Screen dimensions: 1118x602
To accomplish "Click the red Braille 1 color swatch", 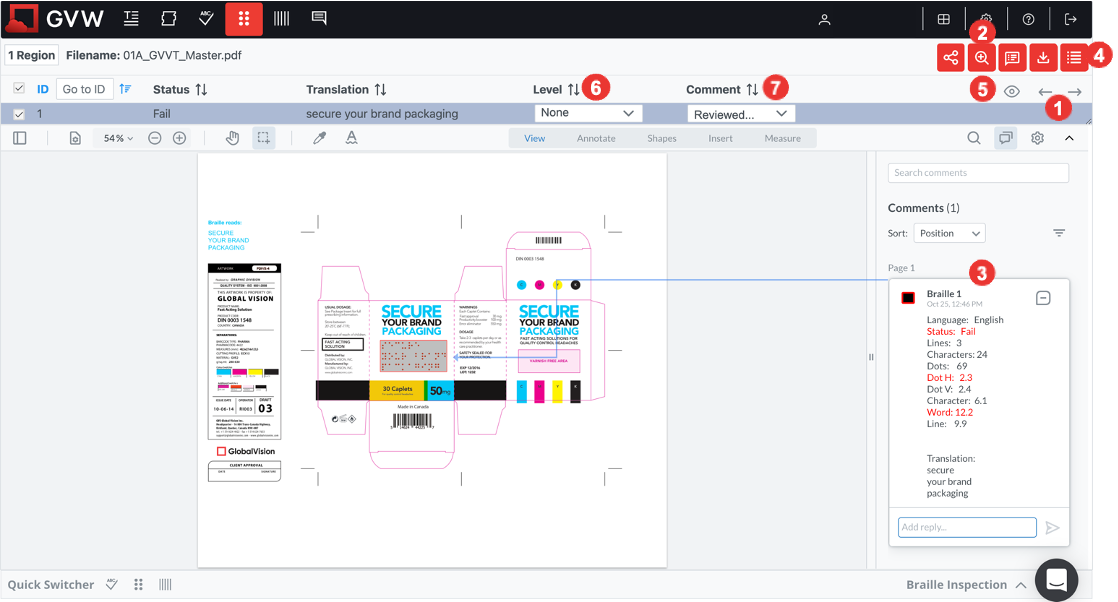I will pos(908,298).
